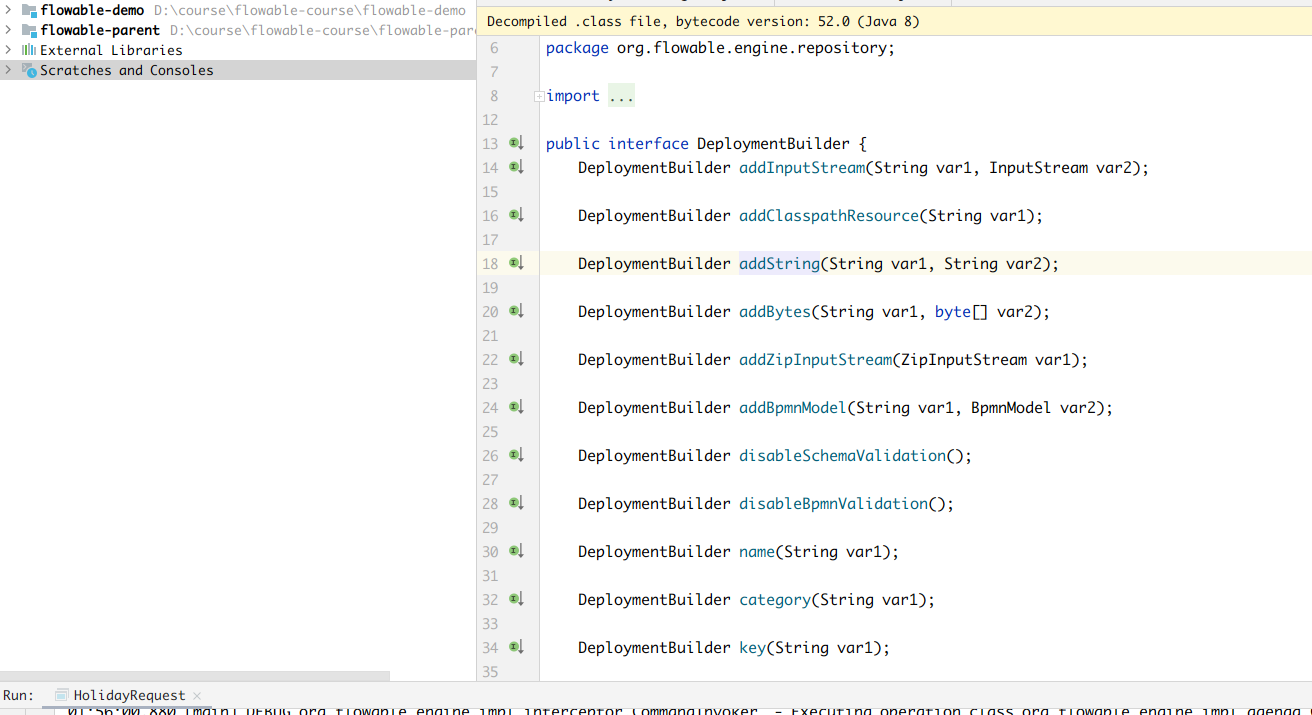Select flowable-parent in project tree
The image size is (1312, 715).
coord(100,30)
